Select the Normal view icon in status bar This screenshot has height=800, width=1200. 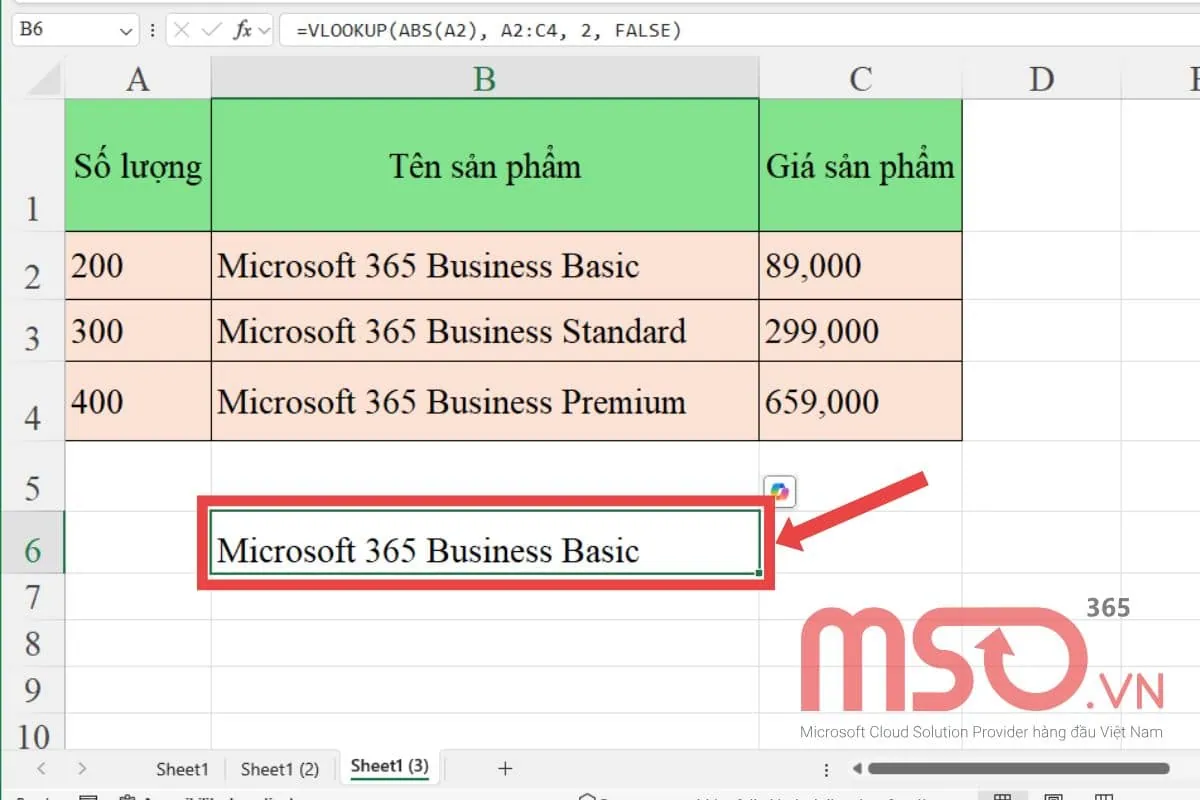[1001, 796]
